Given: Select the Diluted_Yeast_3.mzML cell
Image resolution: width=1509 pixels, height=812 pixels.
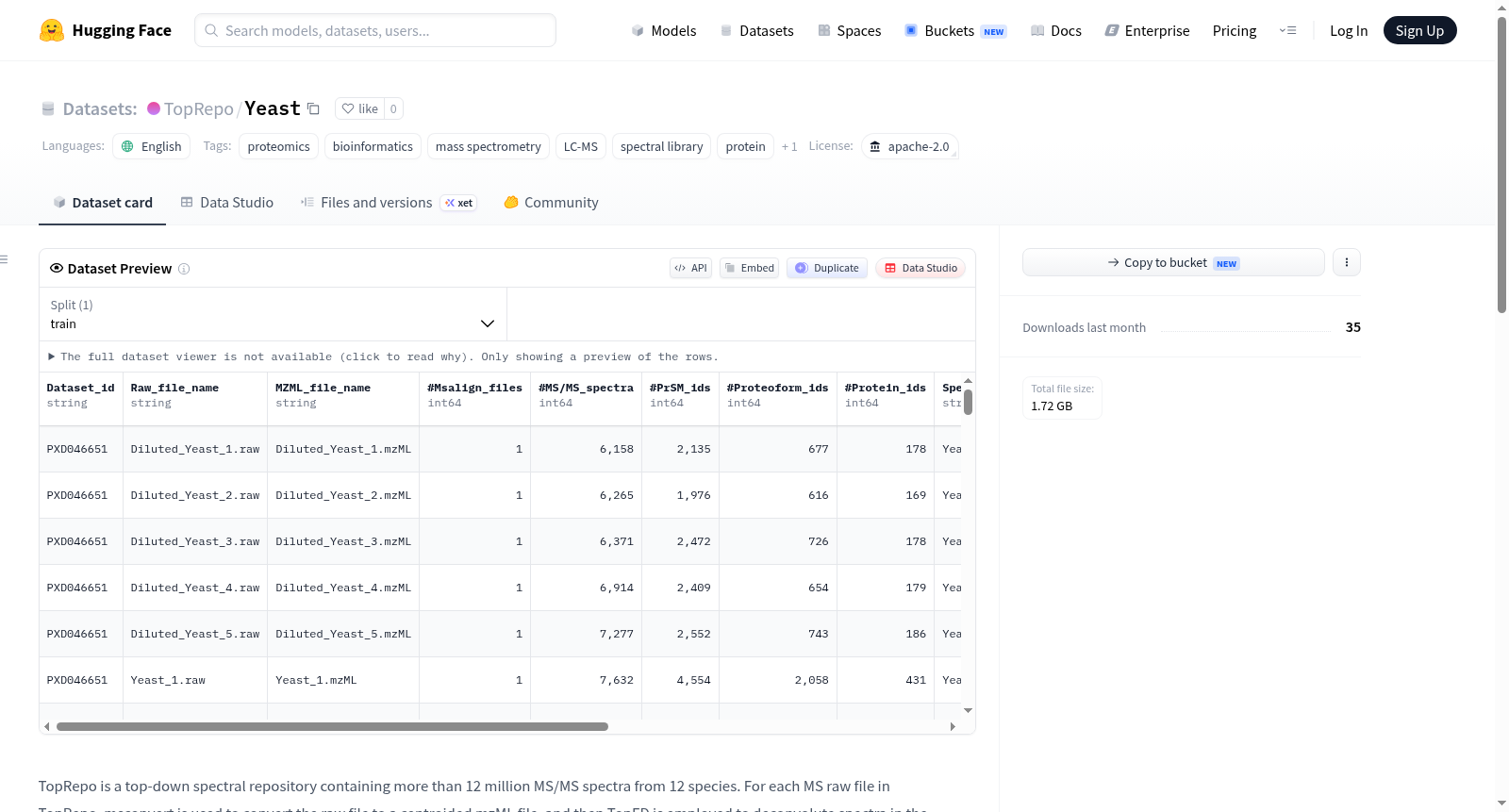Looking at the screenshot, I should (343, 541).
